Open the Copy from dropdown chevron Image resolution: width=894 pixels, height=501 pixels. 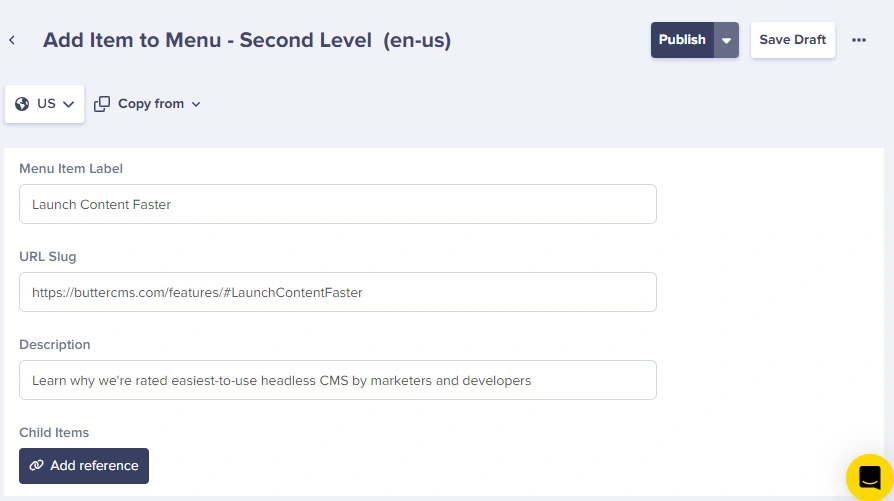pos(196,104)
